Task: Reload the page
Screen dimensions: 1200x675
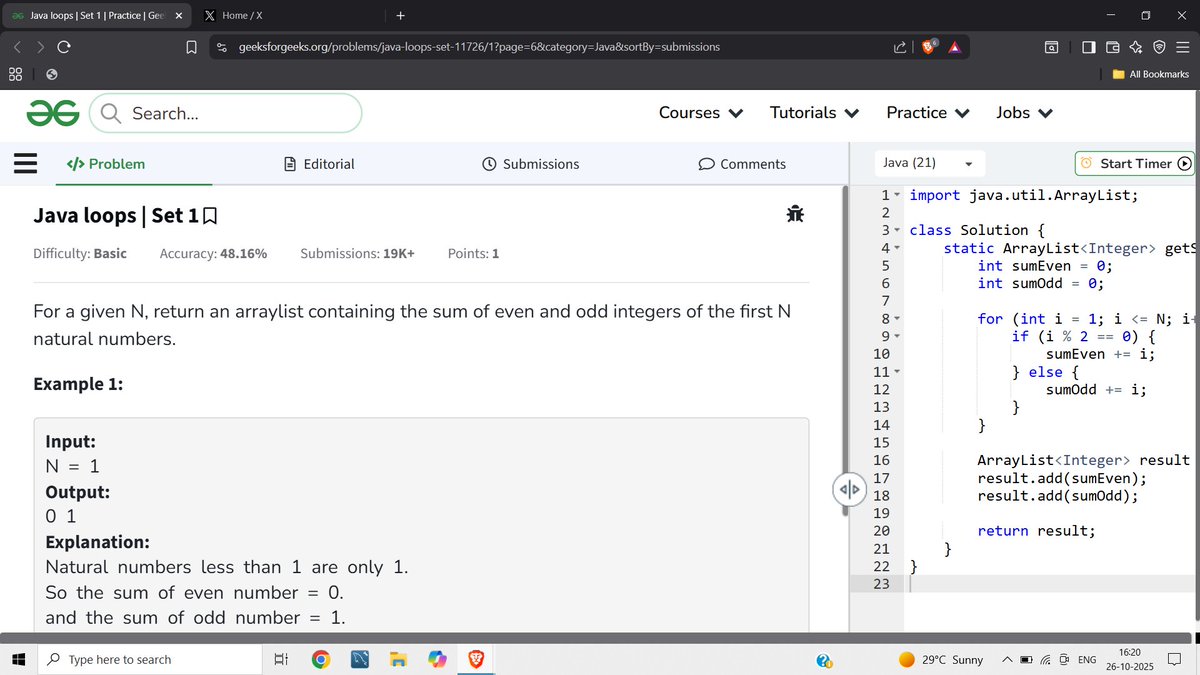Action: pos(64,46)
